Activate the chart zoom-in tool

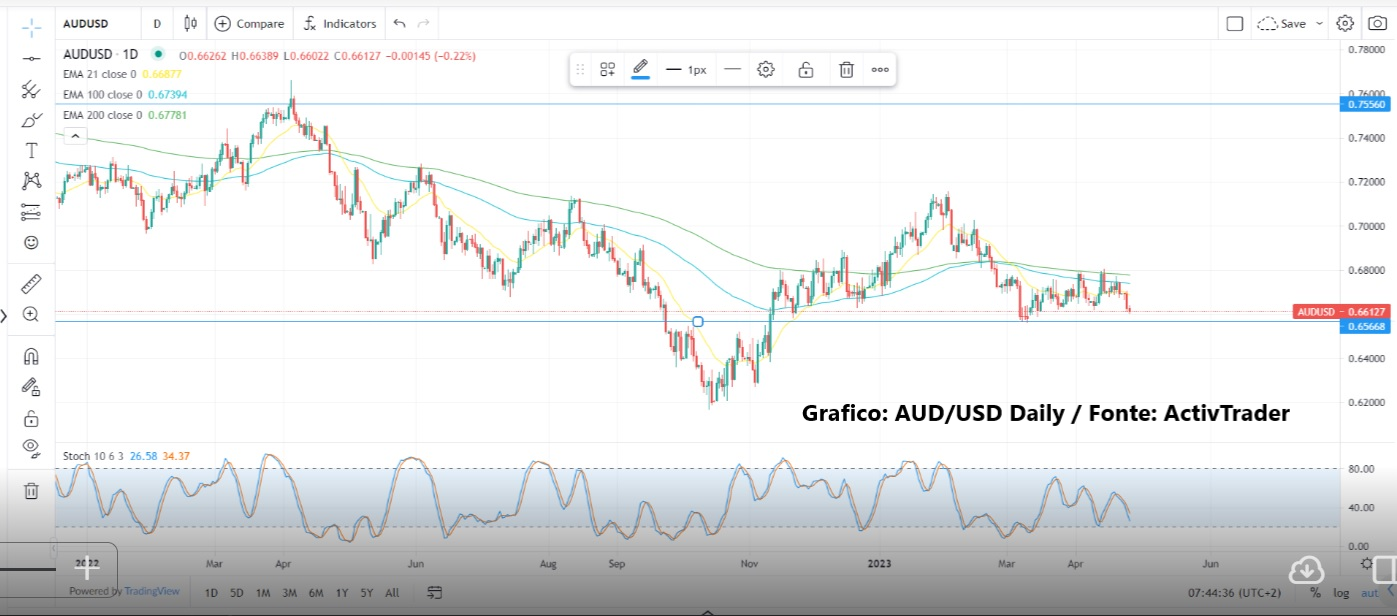(30, 314)
